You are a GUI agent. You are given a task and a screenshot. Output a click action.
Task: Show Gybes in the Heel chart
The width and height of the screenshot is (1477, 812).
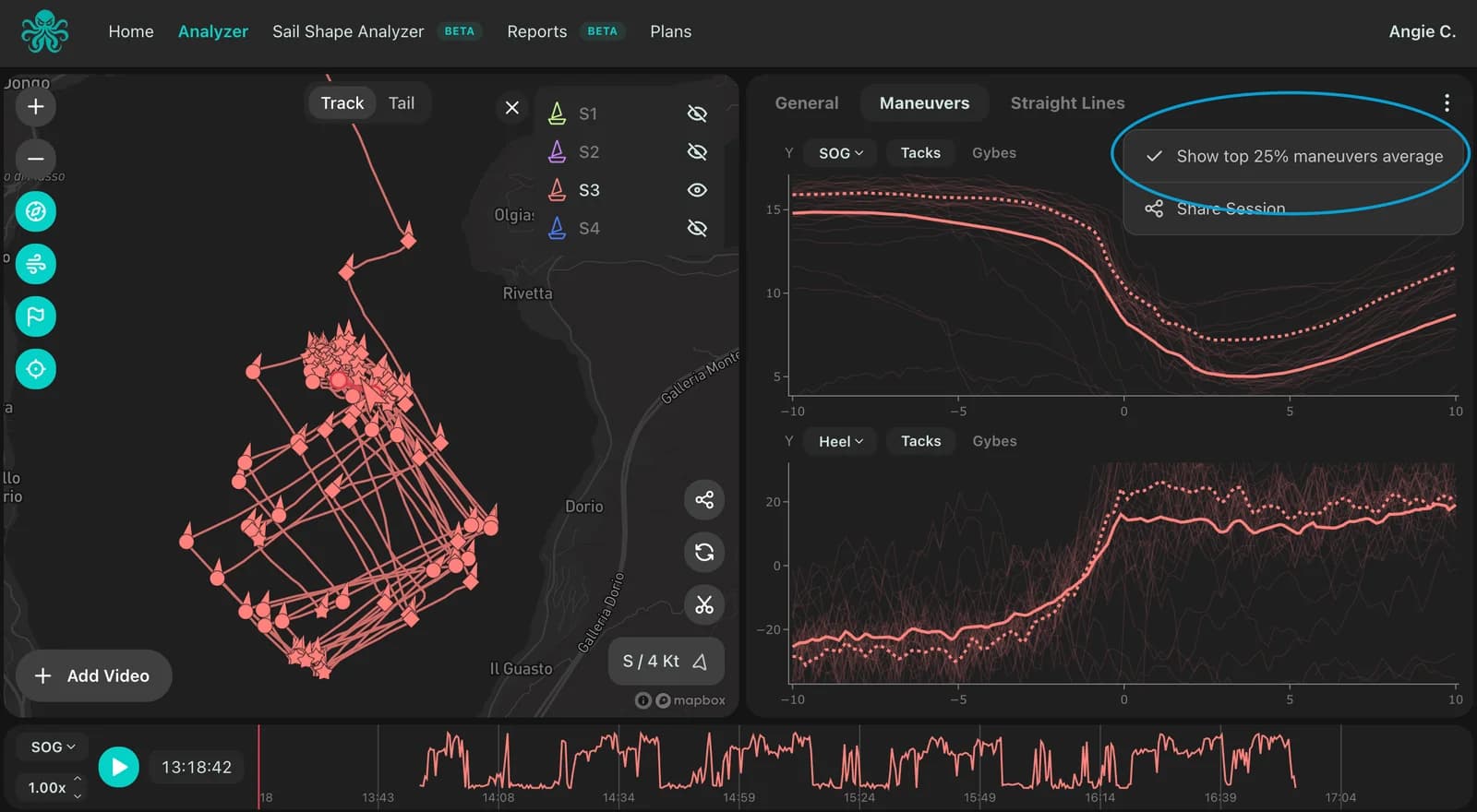994,441
